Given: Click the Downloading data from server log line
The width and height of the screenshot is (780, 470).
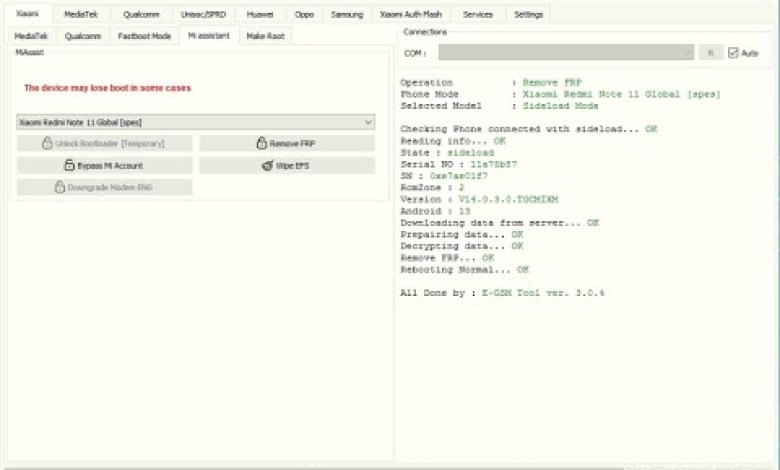Looking at the screenshot, I should [x=500, y=223].
